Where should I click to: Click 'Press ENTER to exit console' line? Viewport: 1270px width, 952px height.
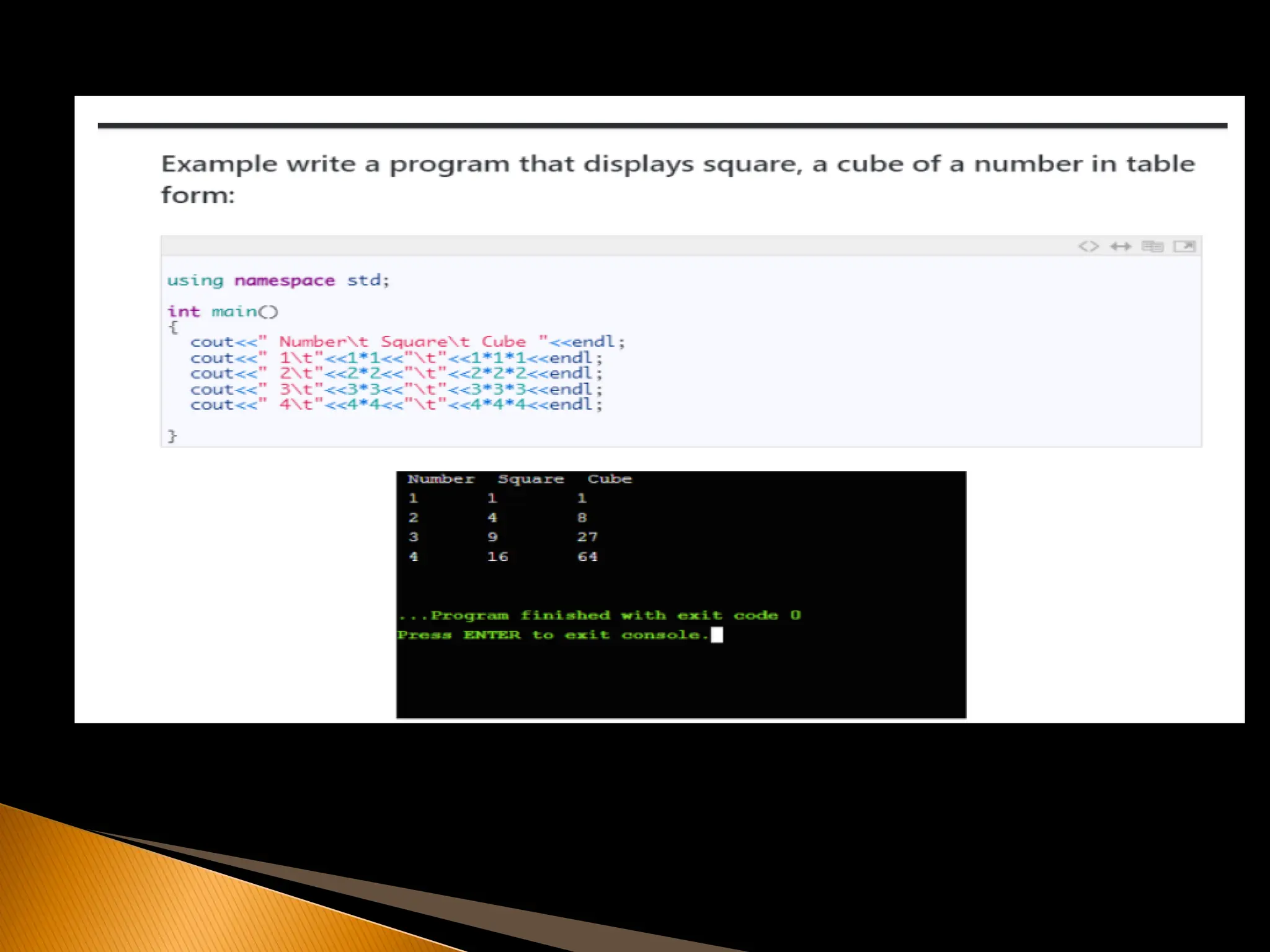[x=553, y=635]
